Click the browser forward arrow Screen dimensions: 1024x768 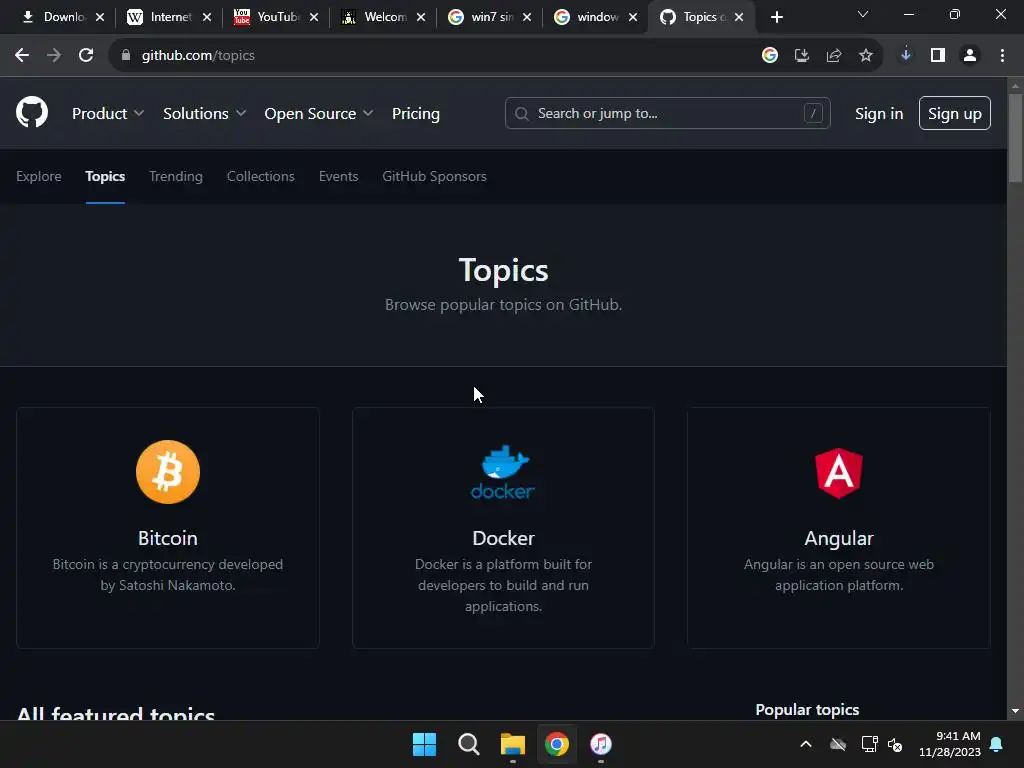(x=54, y=56)
